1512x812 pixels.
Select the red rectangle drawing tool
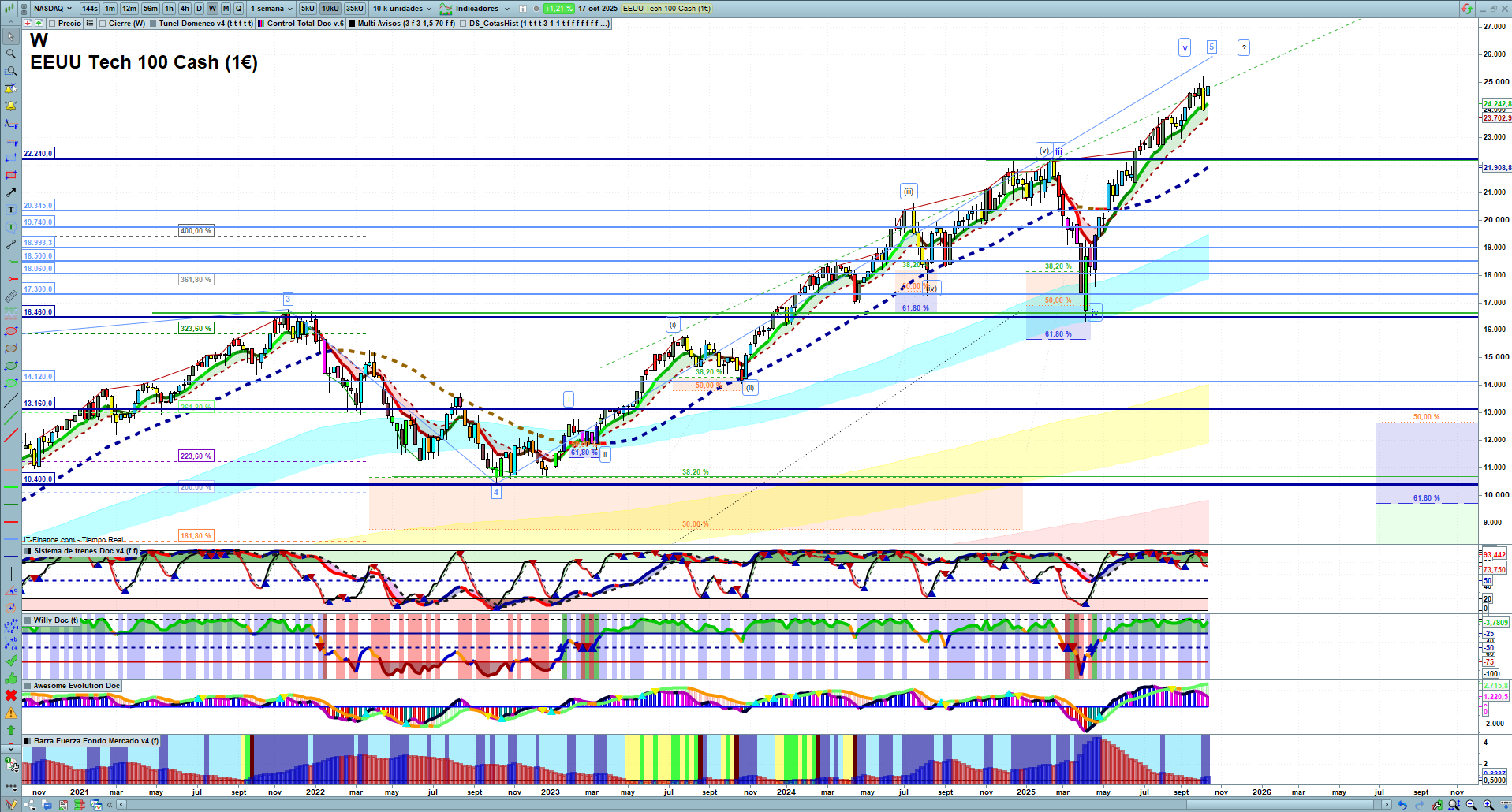(x=11, y=175)
